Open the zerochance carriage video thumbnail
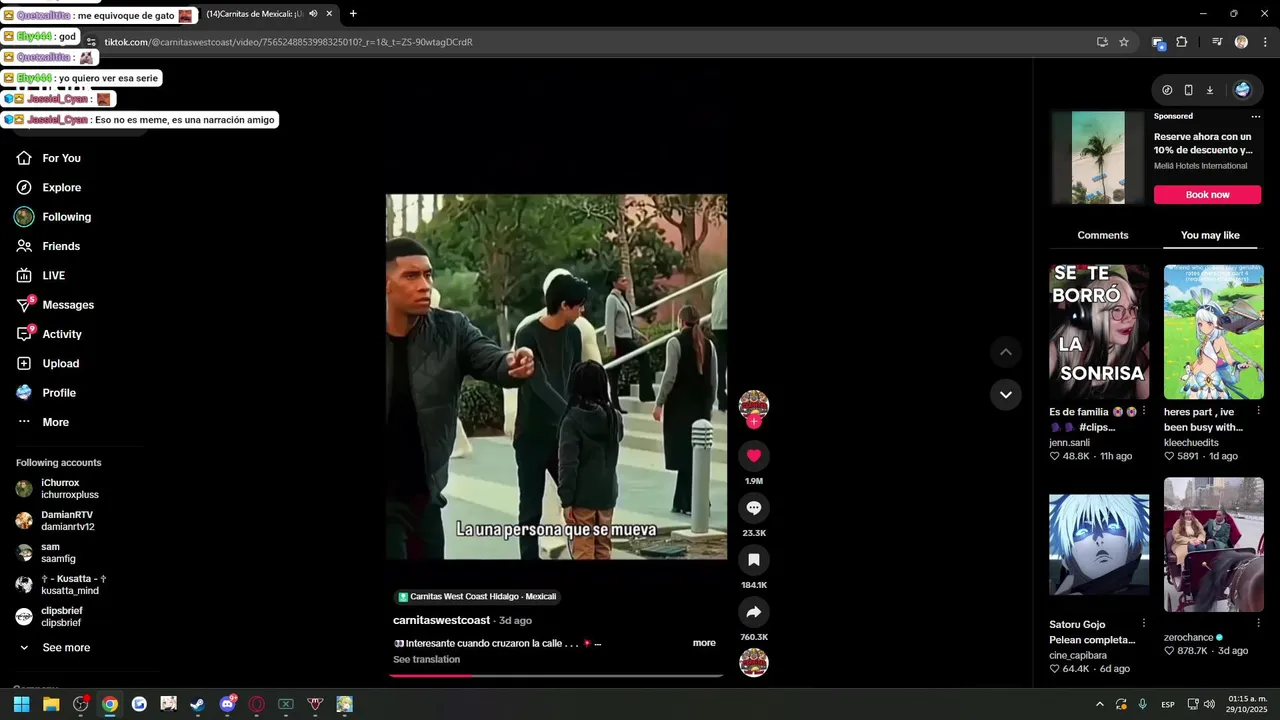The height and width of the screenshot is (720, 1280). tap(1214, 545)
